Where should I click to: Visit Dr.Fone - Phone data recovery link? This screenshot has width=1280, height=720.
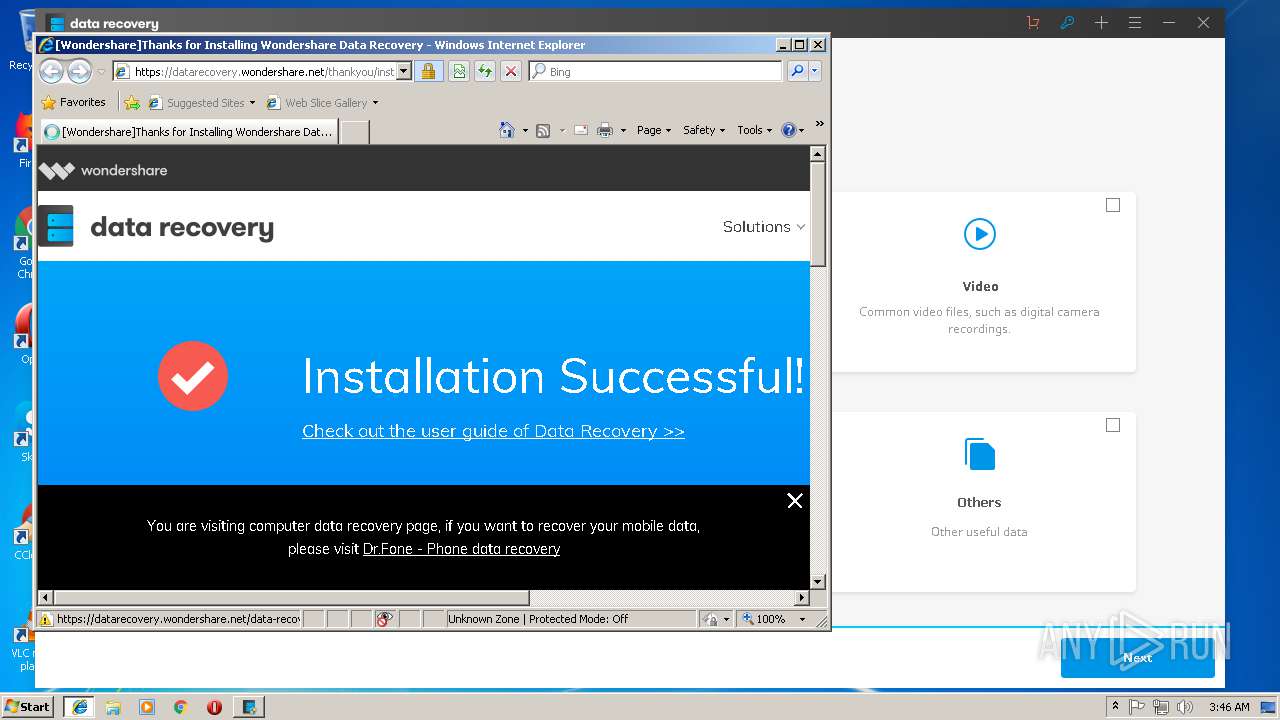pyautogui.click(x=461, y=549)
